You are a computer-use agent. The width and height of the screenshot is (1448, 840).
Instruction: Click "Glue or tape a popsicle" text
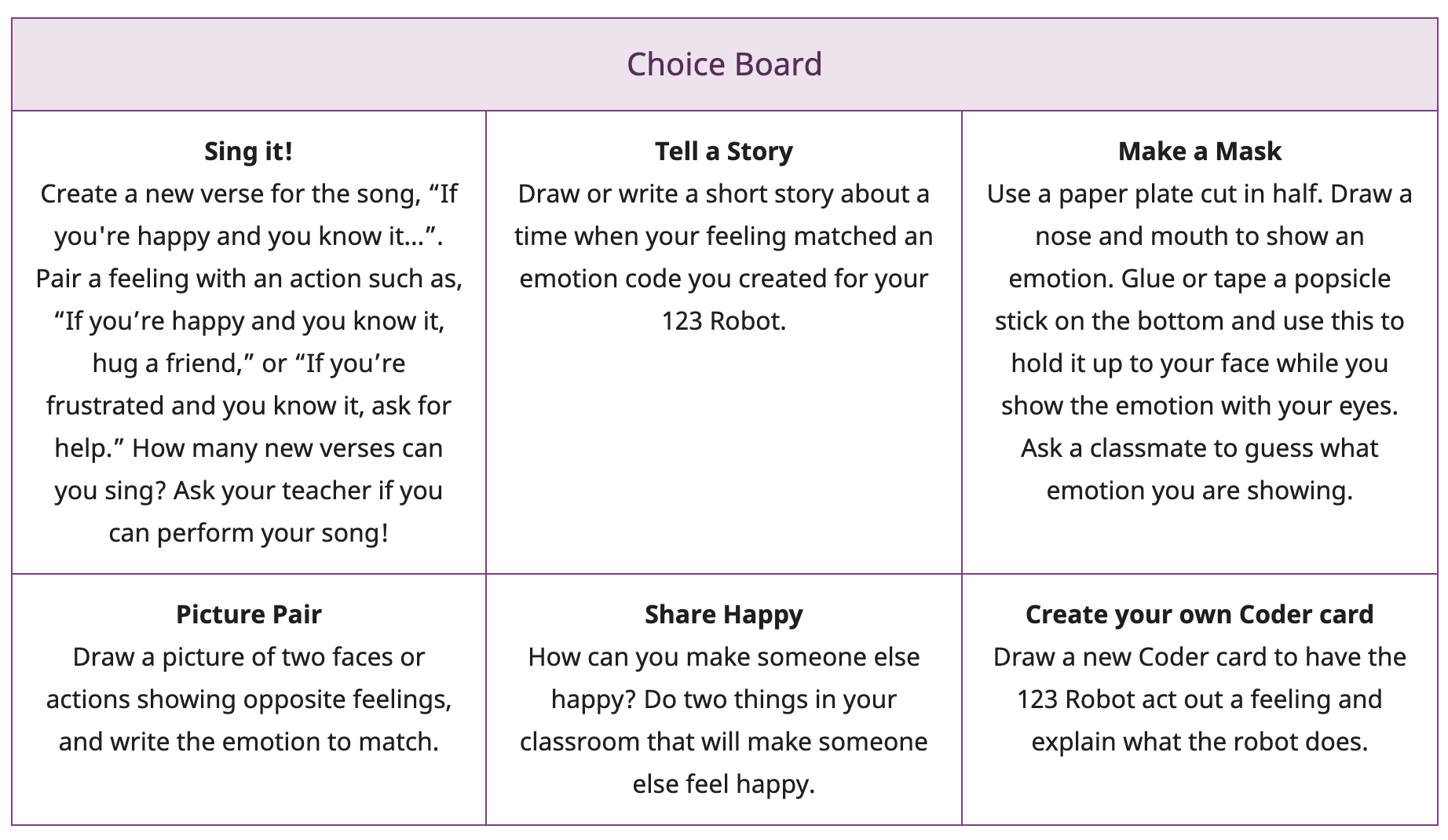[x=1255, y=279]
